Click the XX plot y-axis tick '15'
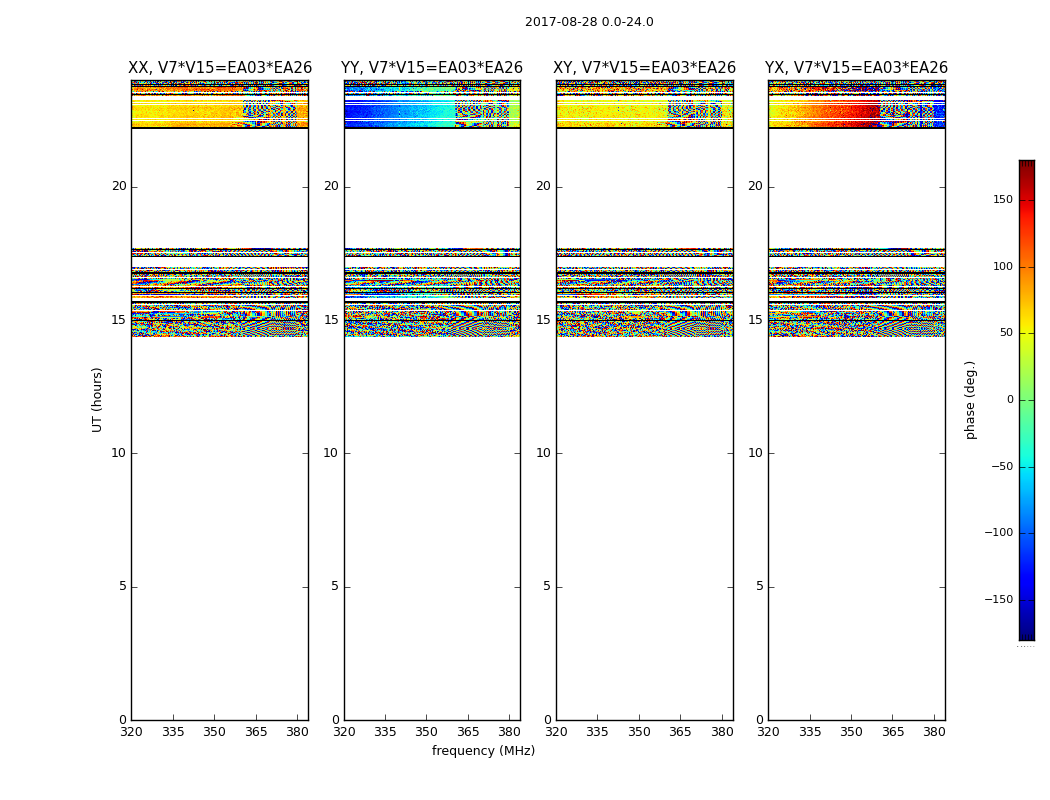The image size is (1050, 800). (x=119, y=319)
